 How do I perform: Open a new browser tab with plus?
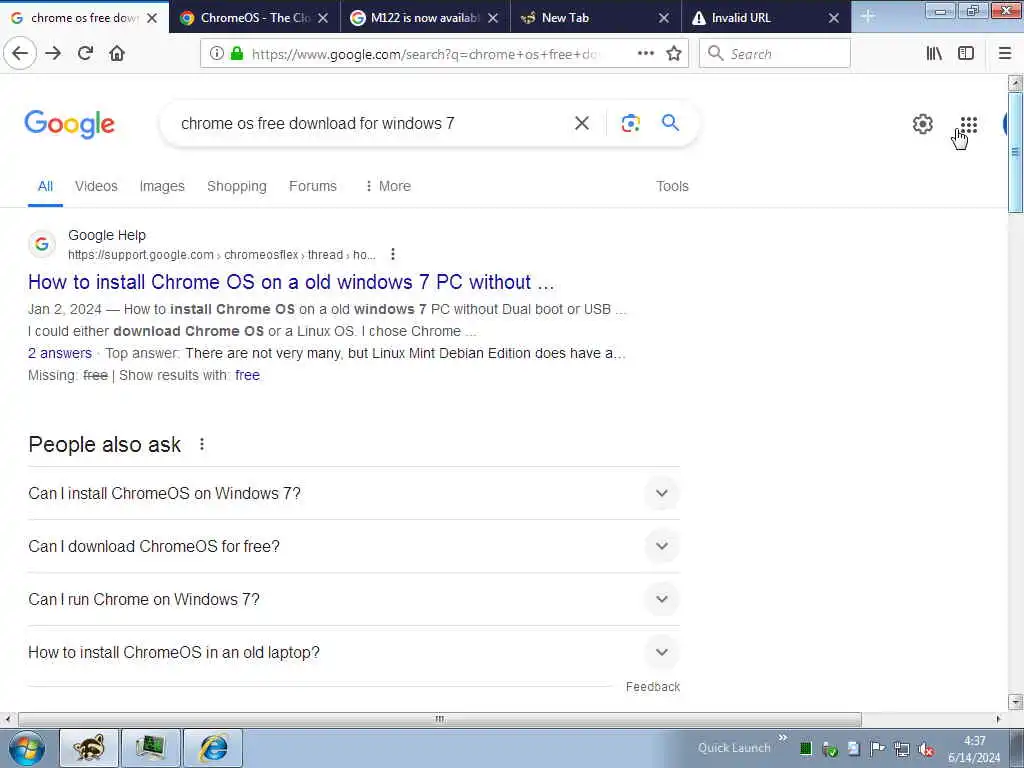[x=867, y=16]
